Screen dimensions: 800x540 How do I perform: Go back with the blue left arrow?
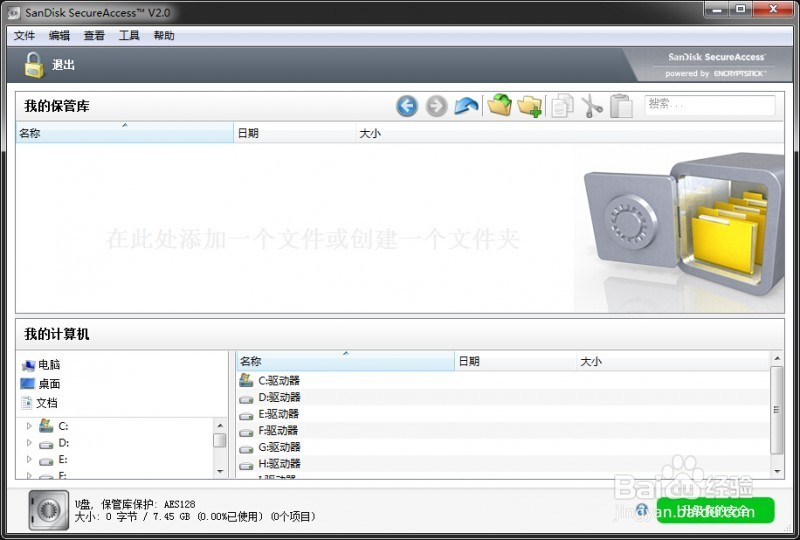tap(407, 106)
